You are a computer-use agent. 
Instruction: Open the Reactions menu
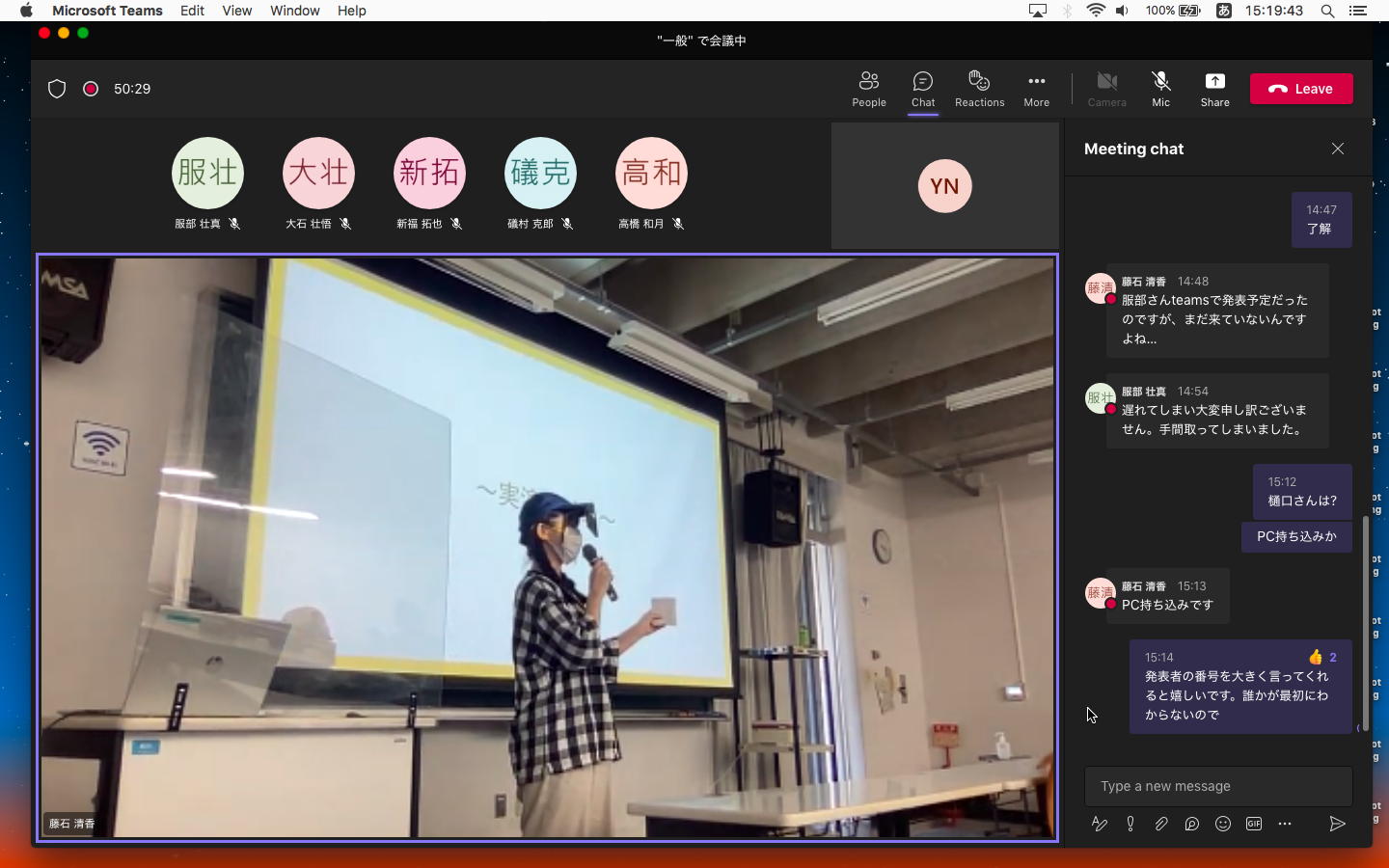979,88
